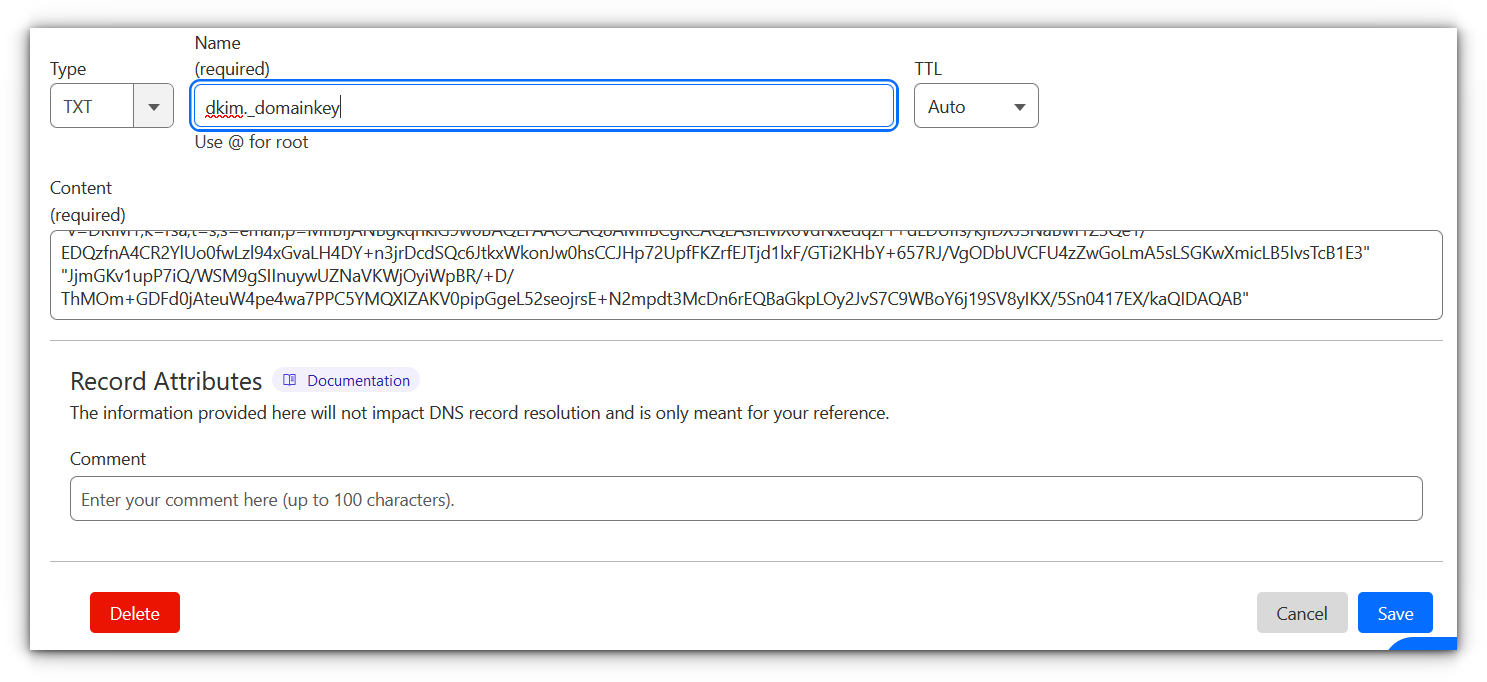
Task: Click the 'Use @ for root' hint text
Action: click(x=251, y=142)
